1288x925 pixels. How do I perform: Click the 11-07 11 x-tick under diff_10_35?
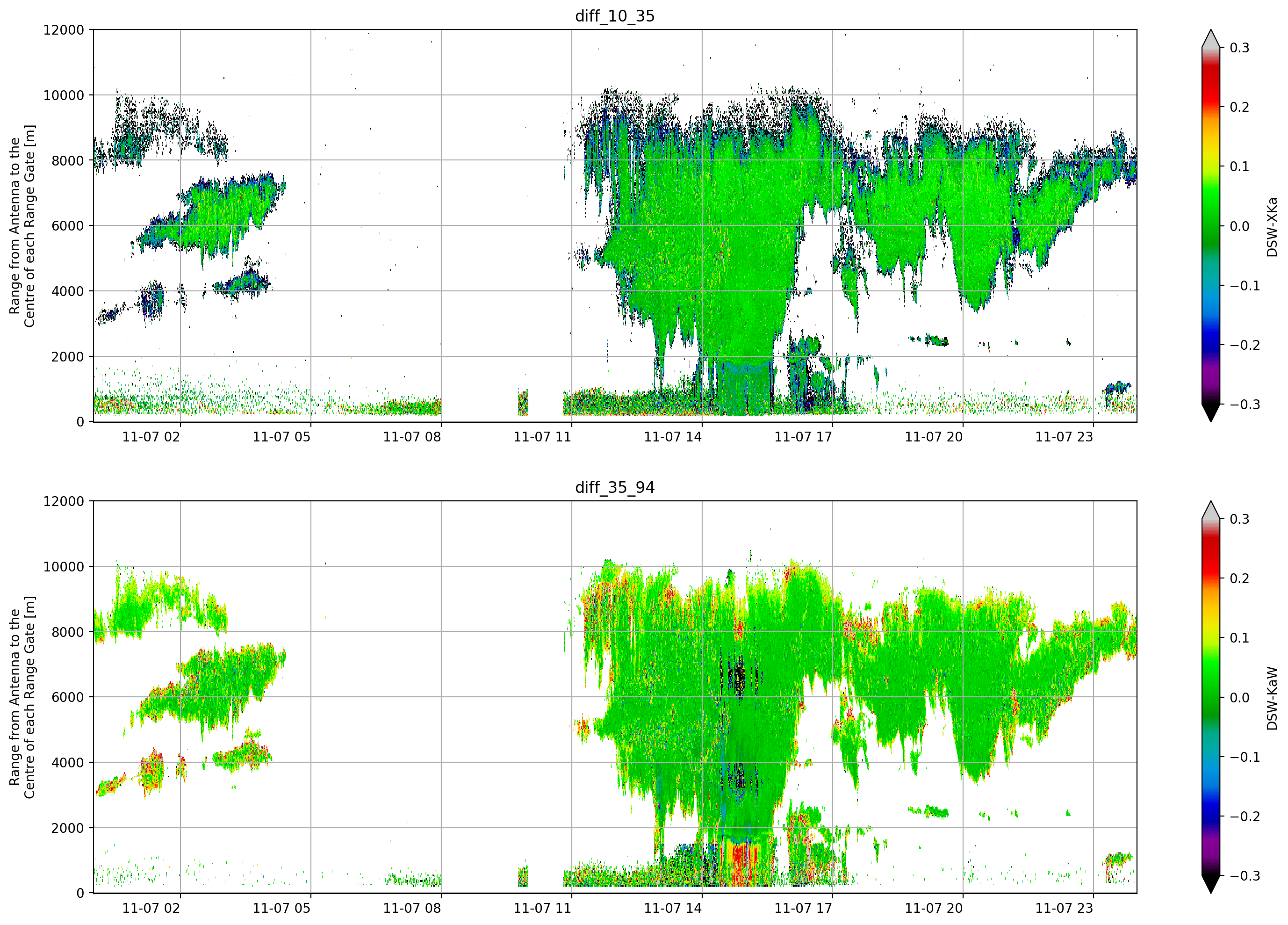coord(542,437)
